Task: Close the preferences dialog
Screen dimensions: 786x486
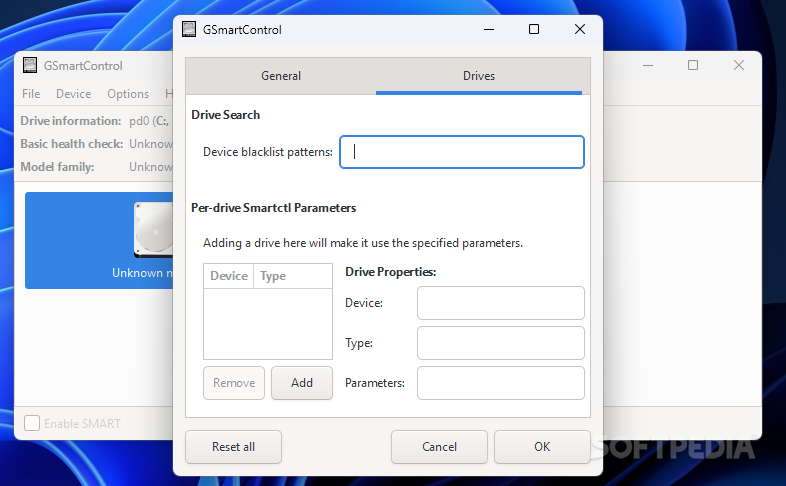Action: 579,30
